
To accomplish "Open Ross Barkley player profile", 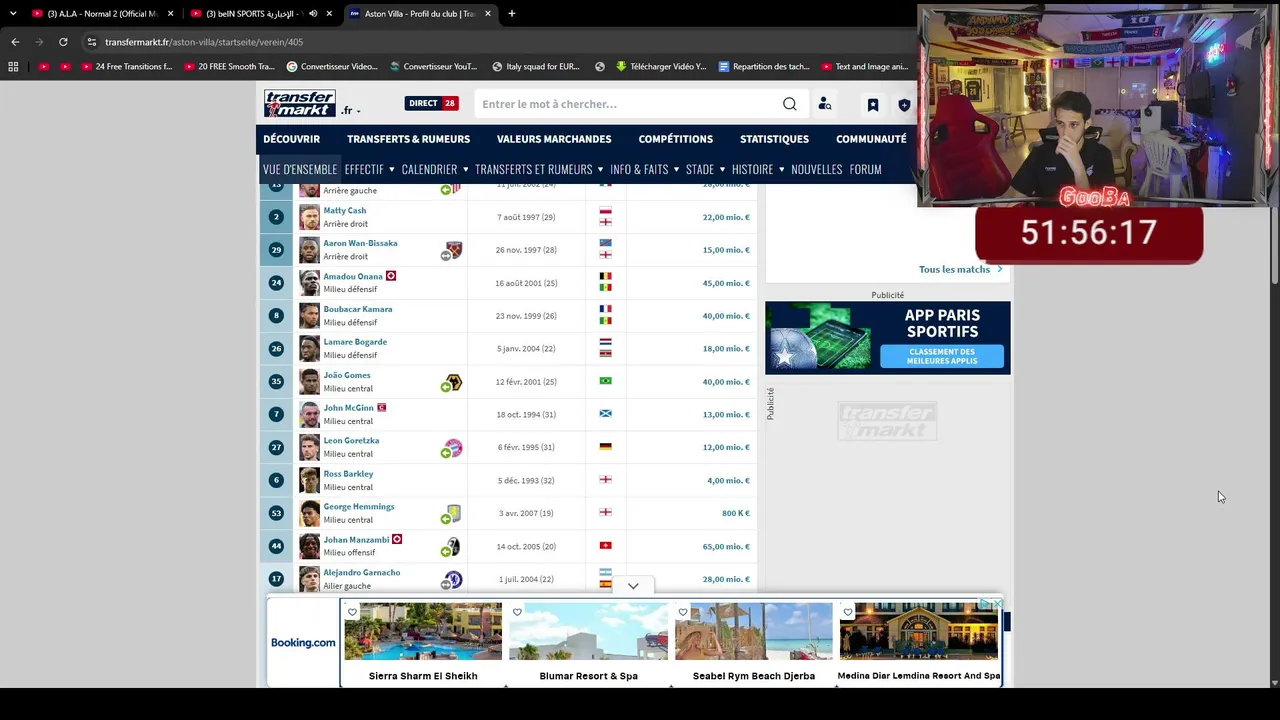I will point(348,474).
